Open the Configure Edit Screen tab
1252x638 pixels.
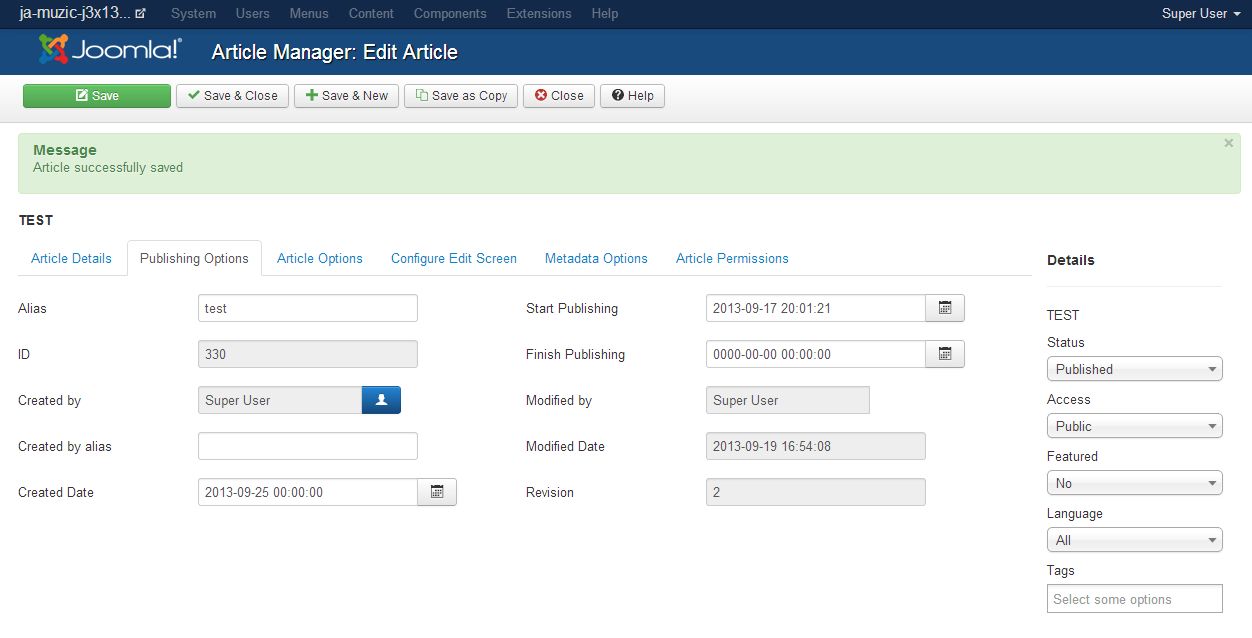454,258
